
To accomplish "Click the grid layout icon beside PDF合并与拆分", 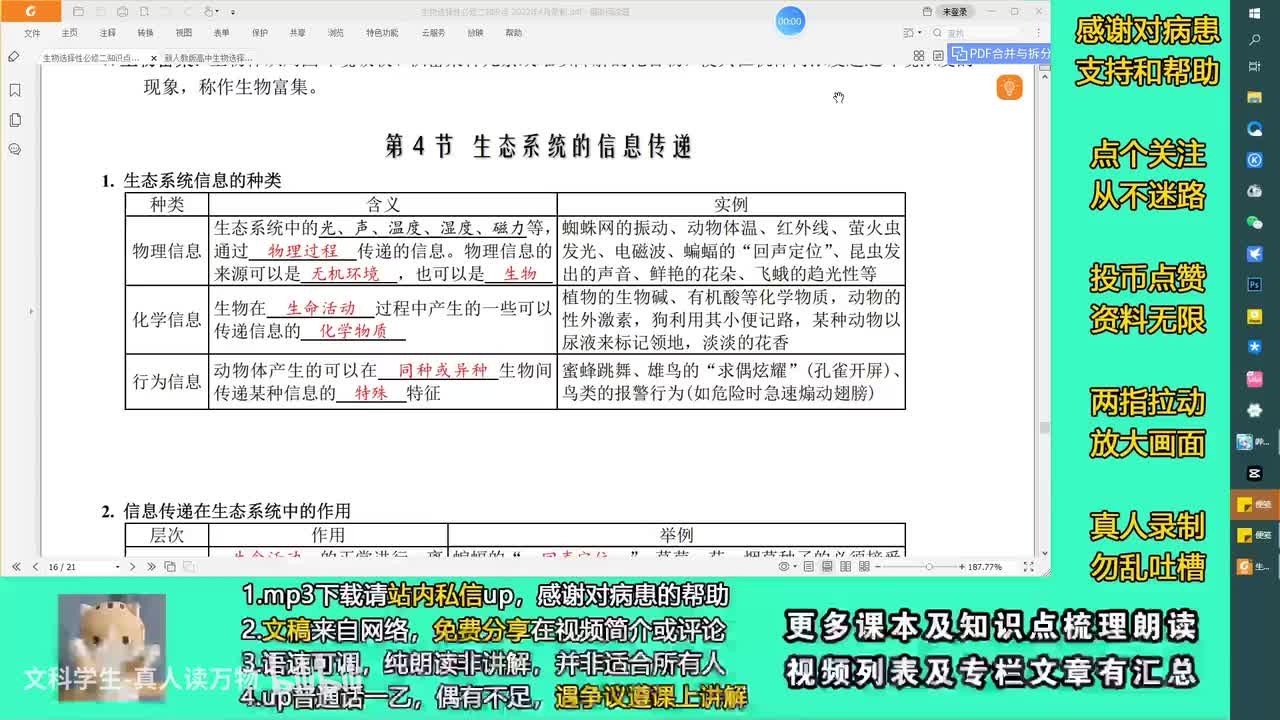I will (x=920, y=55).
